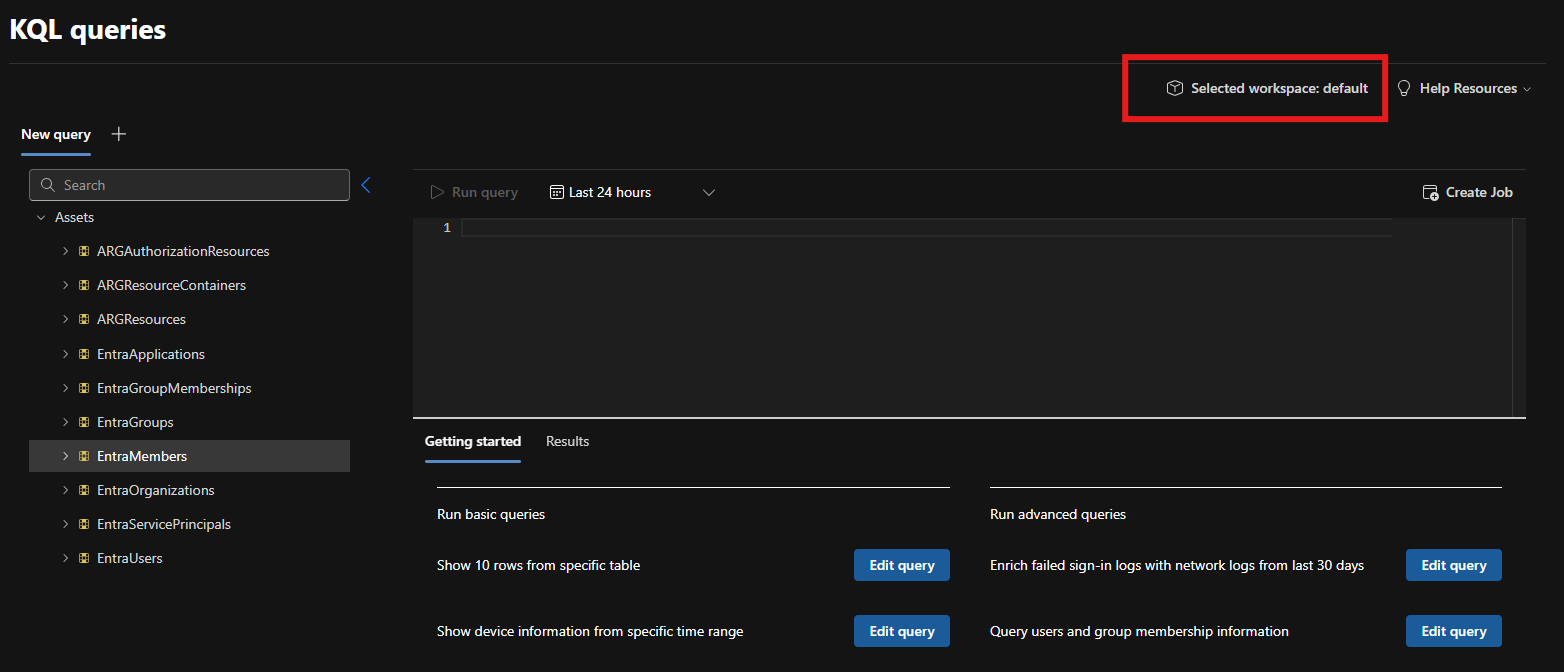The height and width of the screenshot is (672, 1564).
Task: Collapse the schema side panel with blue chevron
Action: pyautogui.click(x=365, y=185)
